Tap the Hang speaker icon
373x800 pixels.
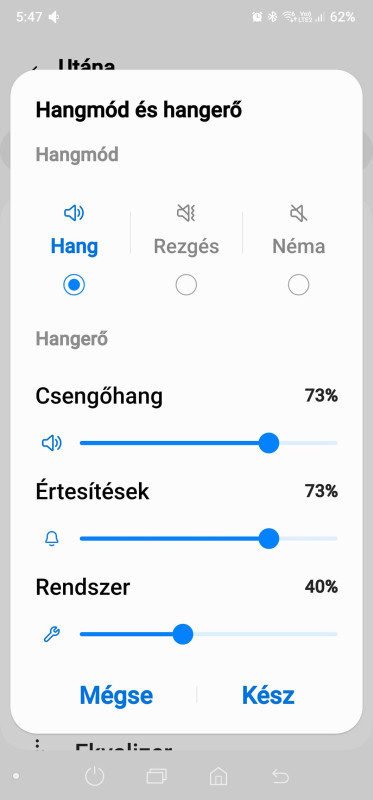74,213
